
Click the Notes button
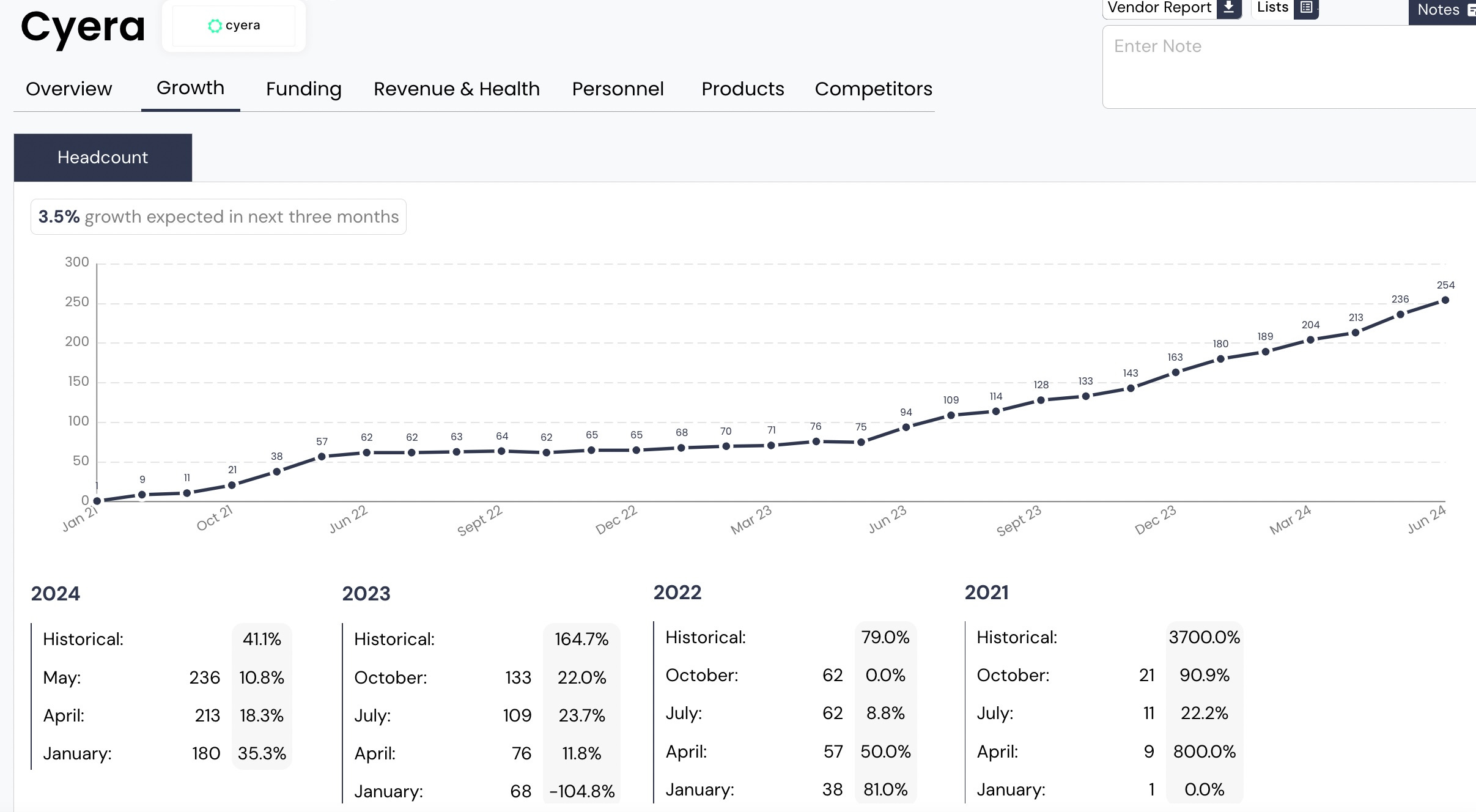tap(1442, 11)
